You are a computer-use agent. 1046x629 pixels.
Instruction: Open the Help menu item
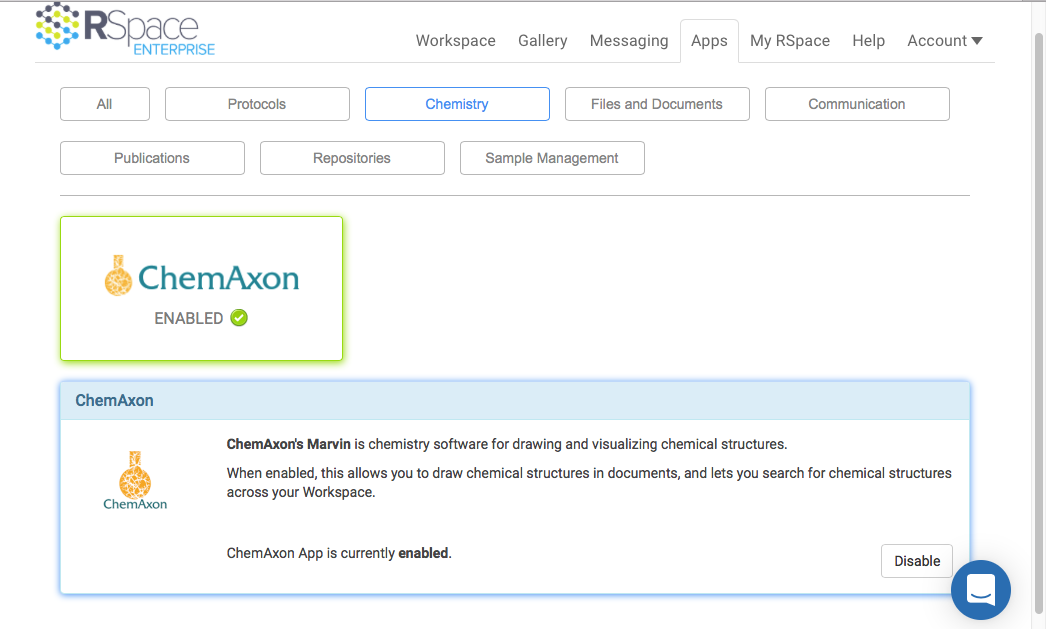[868, 41]
